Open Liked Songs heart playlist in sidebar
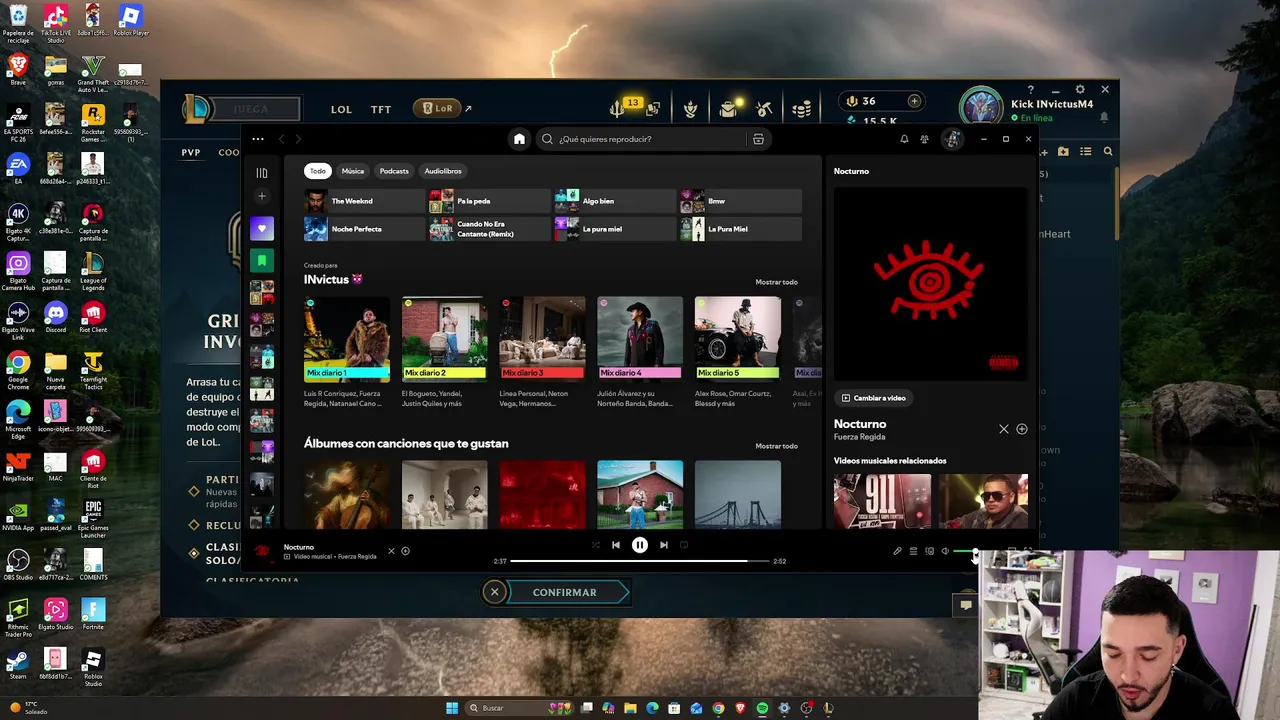1280x720 pixels. click(262, 228)
